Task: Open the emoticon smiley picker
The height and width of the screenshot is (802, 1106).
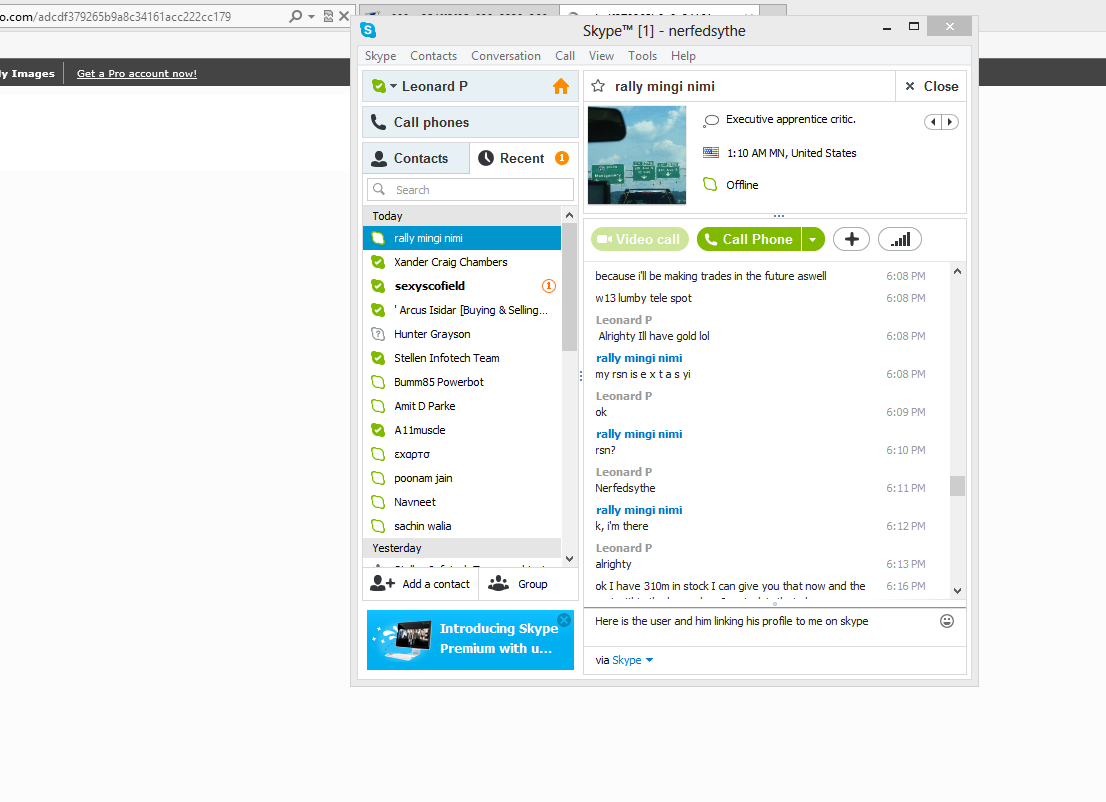Action: pyautogui.click(x=947, y=621)
